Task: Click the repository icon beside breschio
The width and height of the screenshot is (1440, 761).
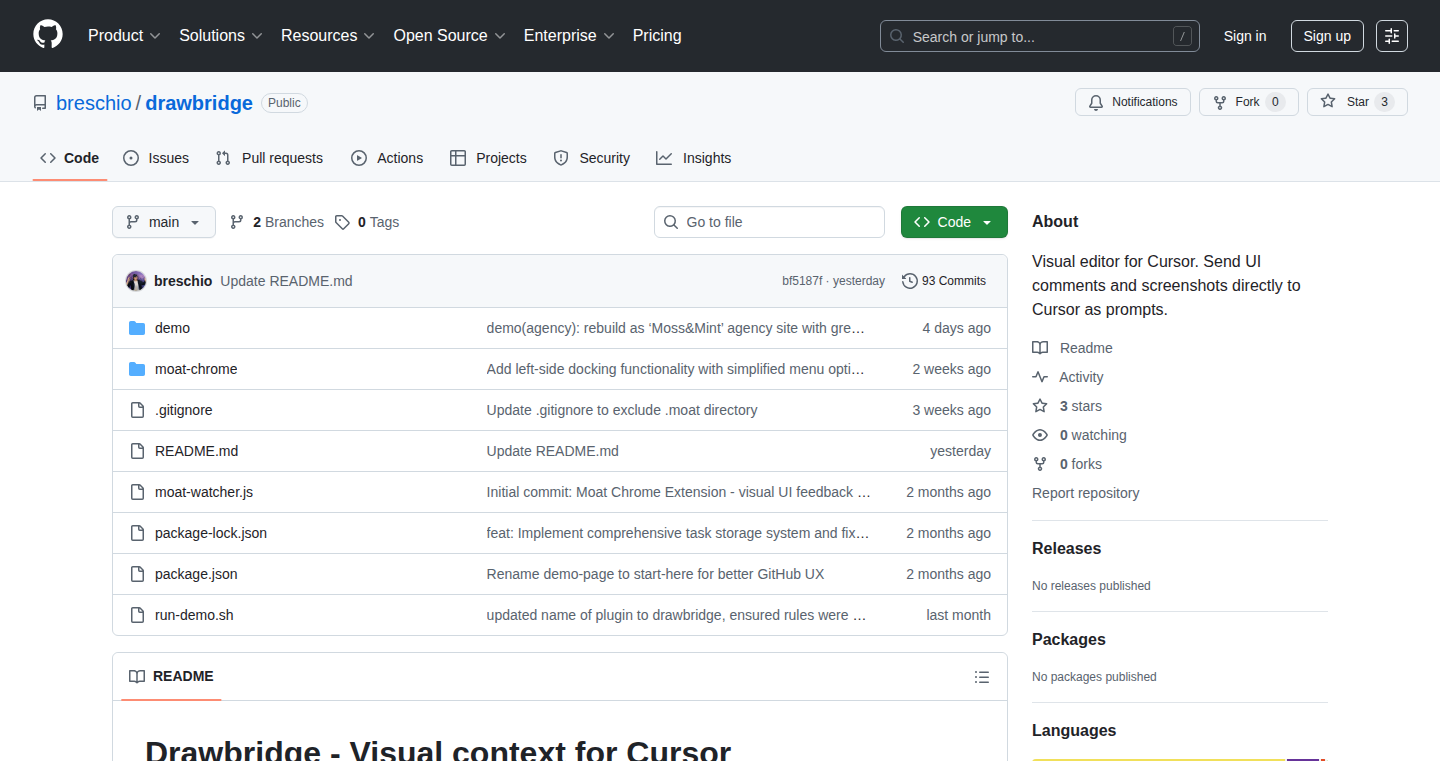Action: (40, 103)
